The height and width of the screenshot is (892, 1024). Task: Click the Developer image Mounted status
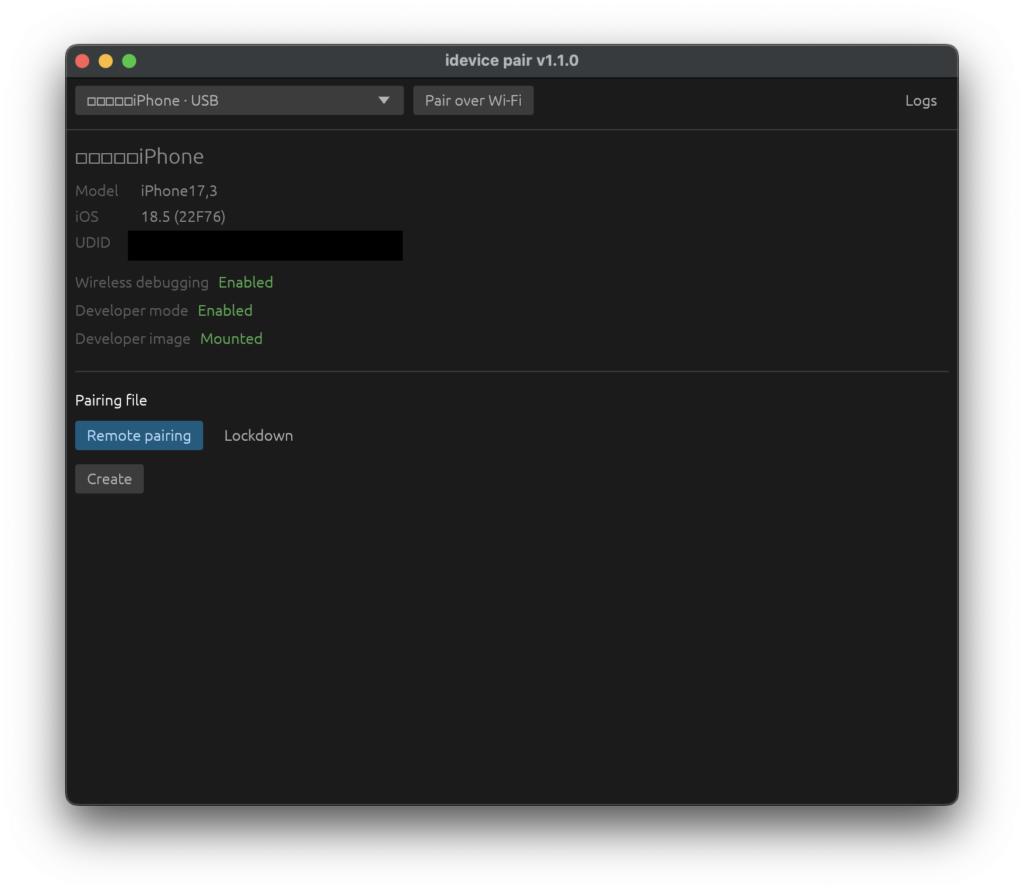click(x=231, y=338)
